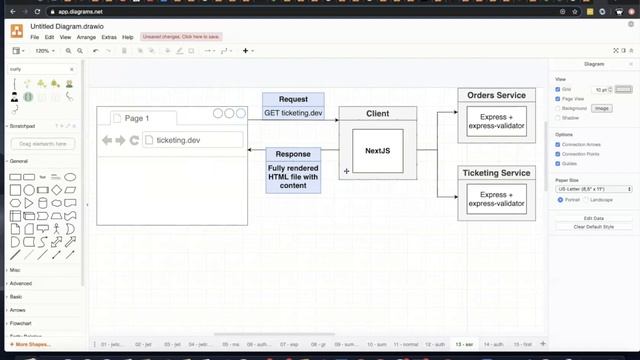Switch to page tab 11 - normal
Image resolution: width=640 pixels, height=360 pixels.
pos(406,344)
